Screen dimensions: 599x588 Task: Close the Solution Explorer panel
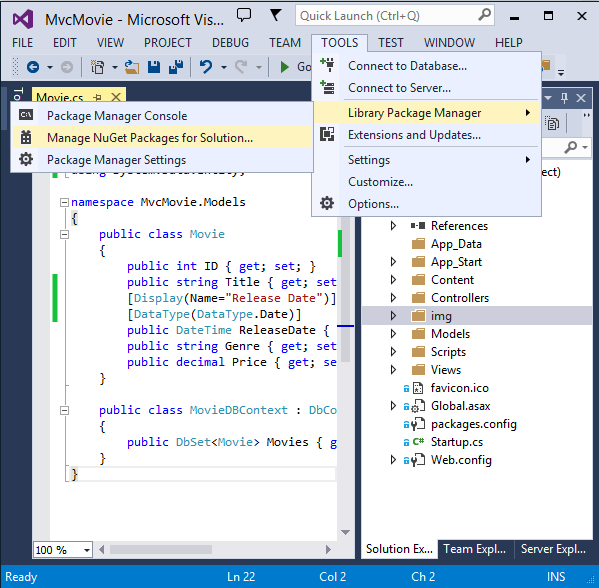pos(581,98)
